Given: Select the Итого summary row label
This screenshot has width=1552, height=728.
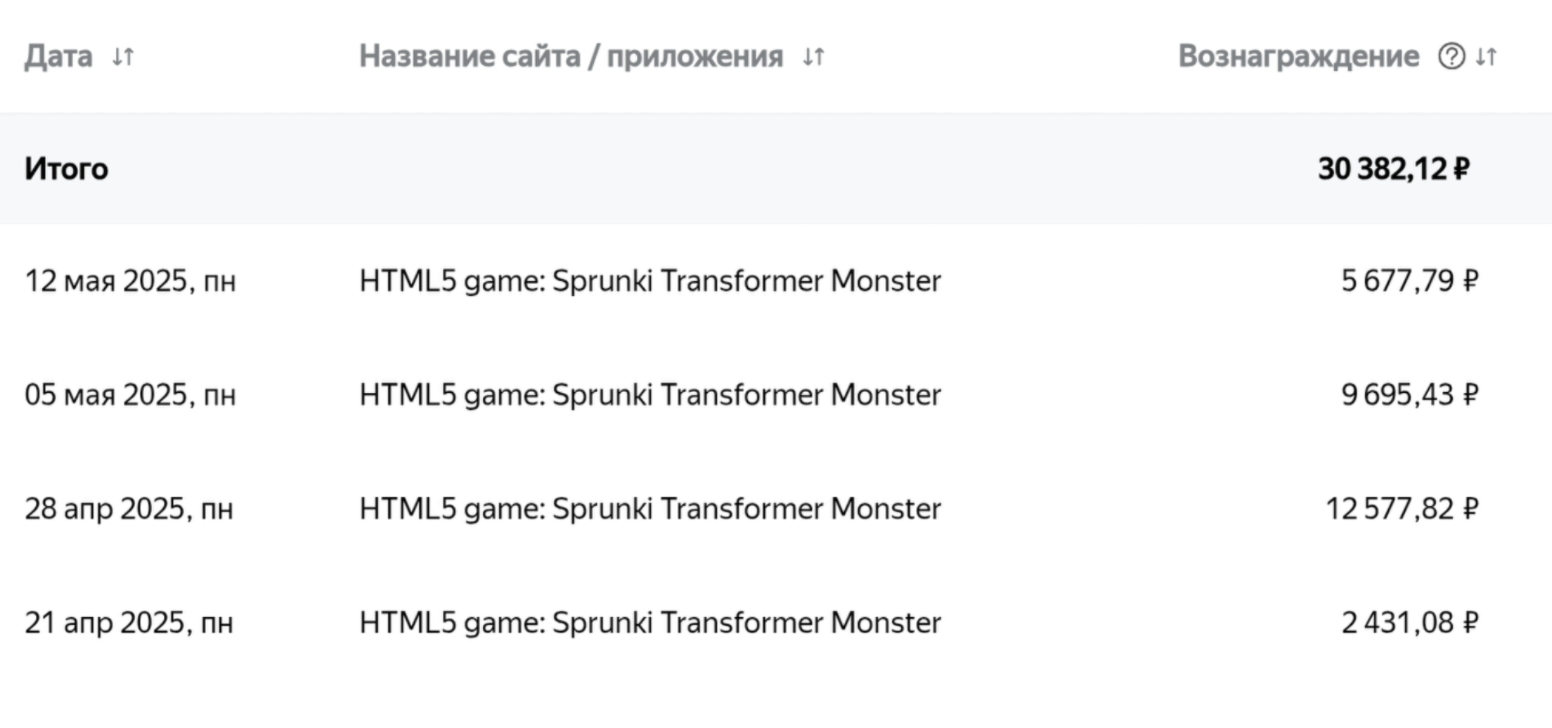Looking at the screenshot, I should [66, 169].
